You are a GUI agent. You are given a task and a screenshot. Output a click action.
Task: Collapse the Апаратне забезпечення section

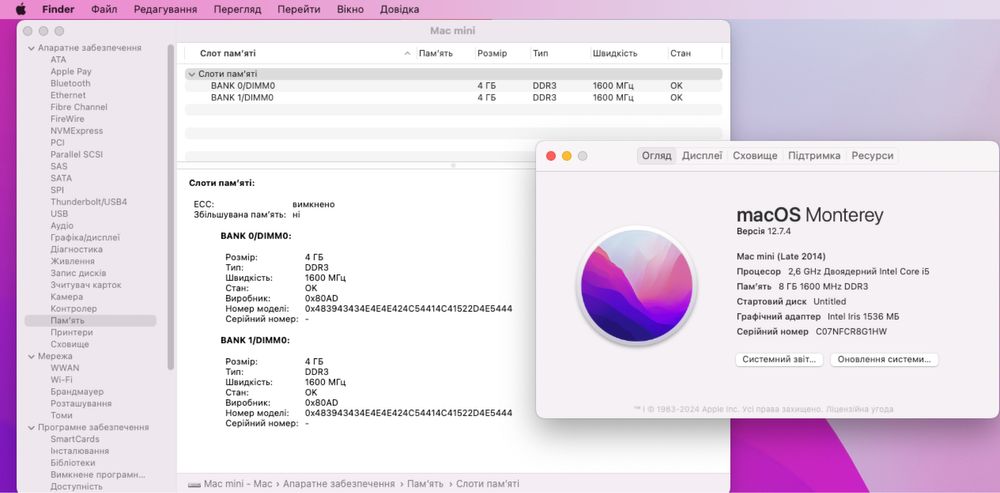31,48
